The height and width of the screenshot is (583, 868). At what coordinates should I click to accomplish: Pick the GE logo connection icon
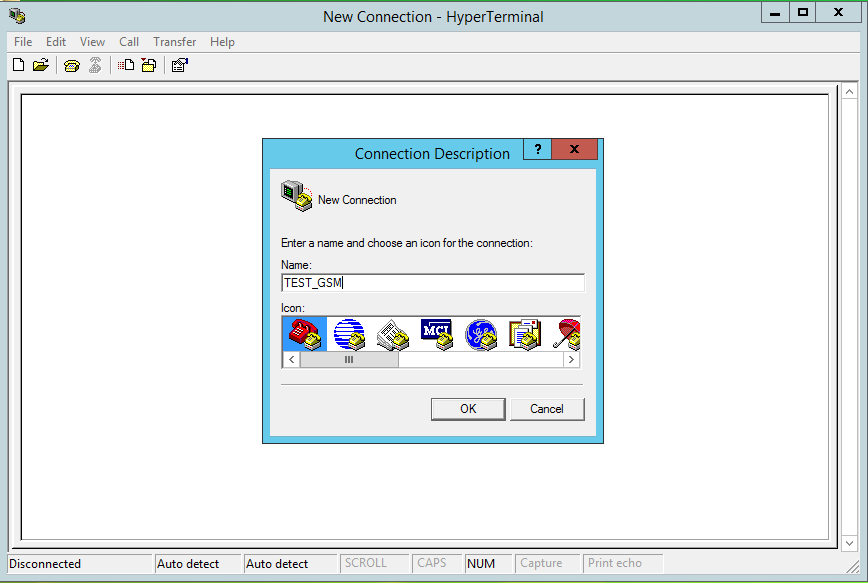pos(481,334)
